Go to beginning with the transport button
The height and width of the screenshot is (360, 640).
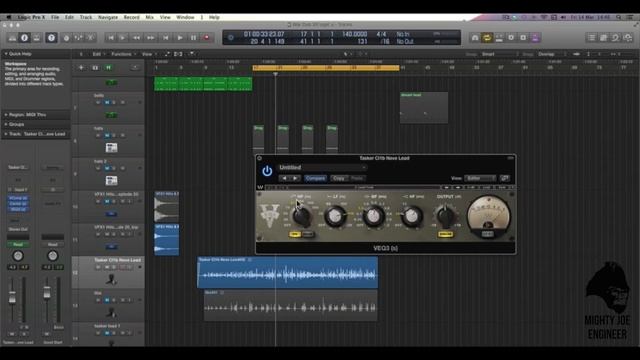(111, 38)
